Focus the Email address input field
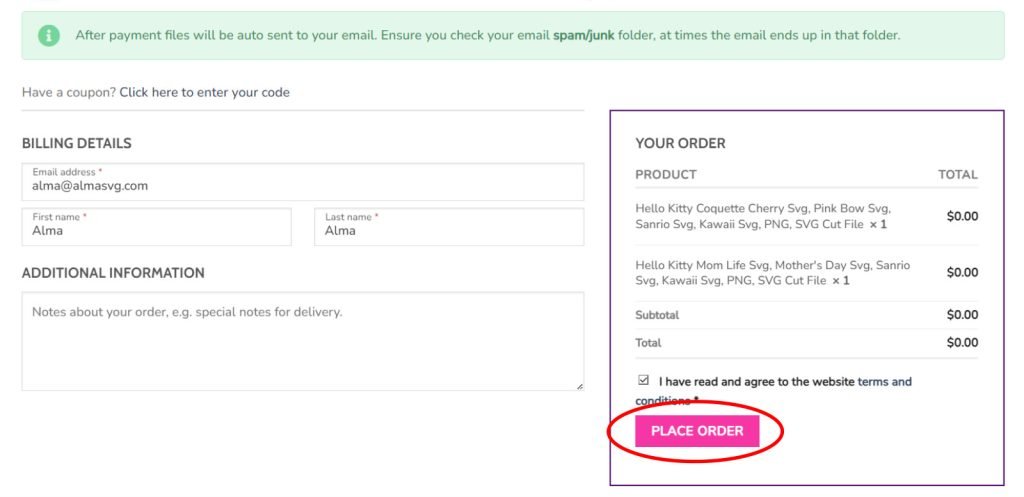 [x=302, y=186]
